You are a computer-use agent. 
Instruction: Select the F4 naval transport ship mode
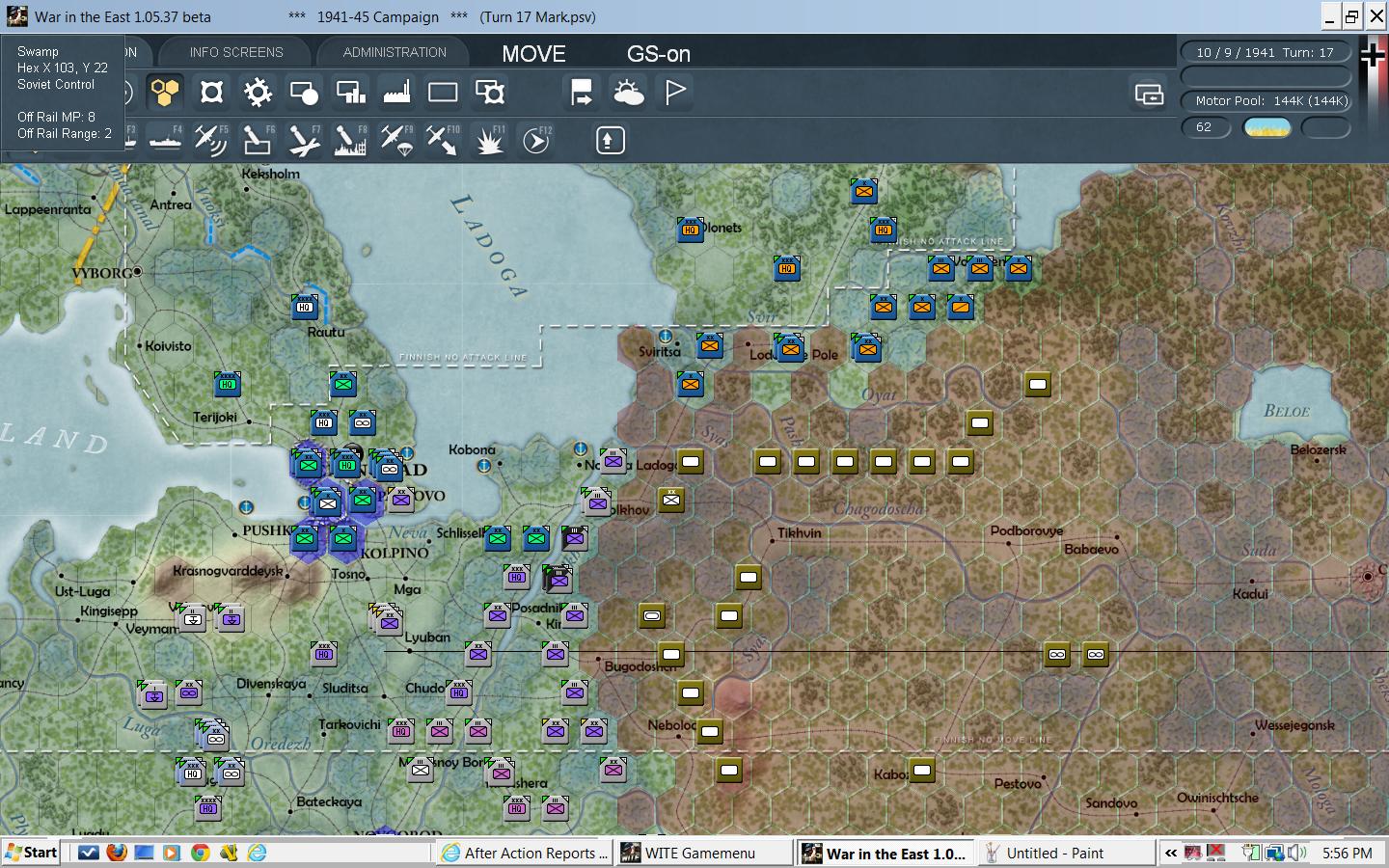pyautogui.click(x=165, y=141)
